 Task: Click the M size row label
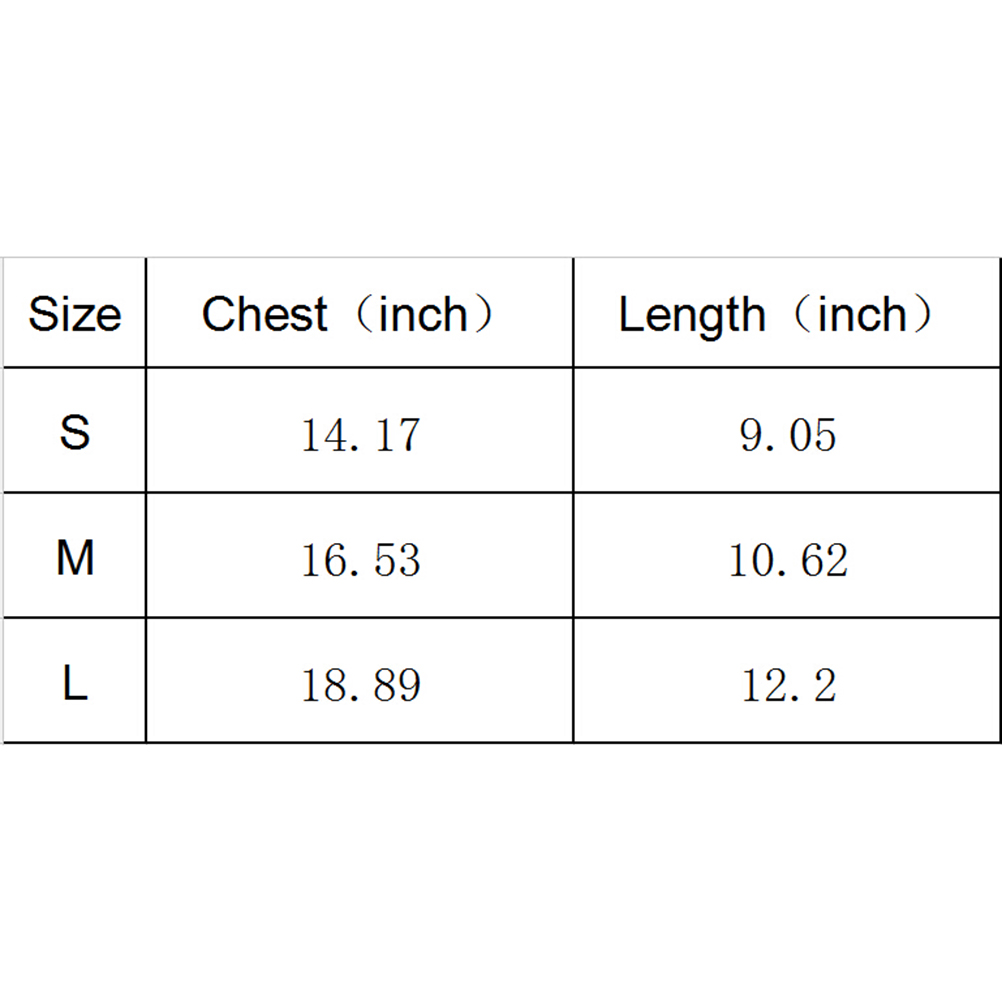75,557
